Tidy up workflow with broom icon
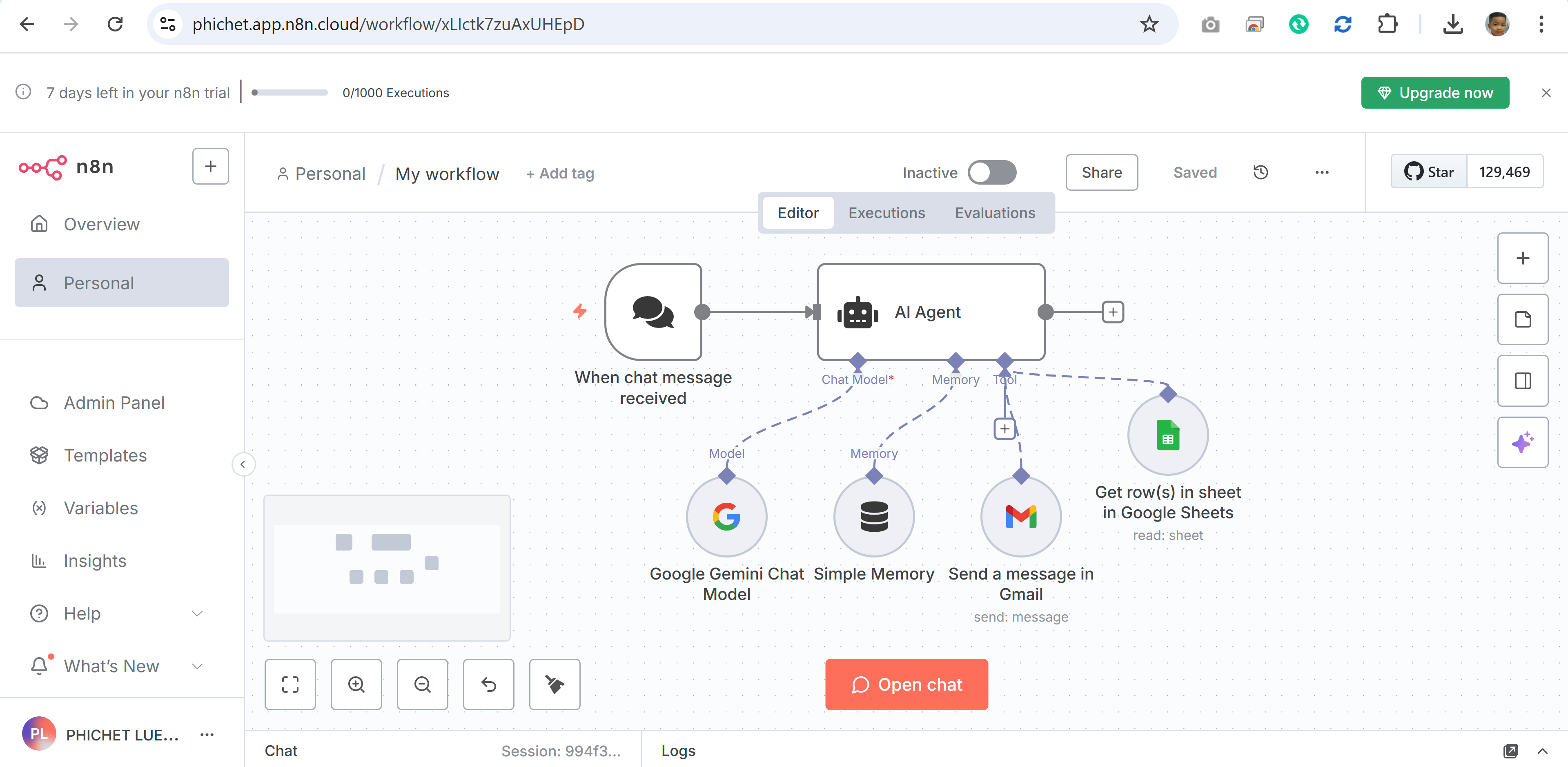This screenshot has height=767, width=1568. tap(555, 684)
